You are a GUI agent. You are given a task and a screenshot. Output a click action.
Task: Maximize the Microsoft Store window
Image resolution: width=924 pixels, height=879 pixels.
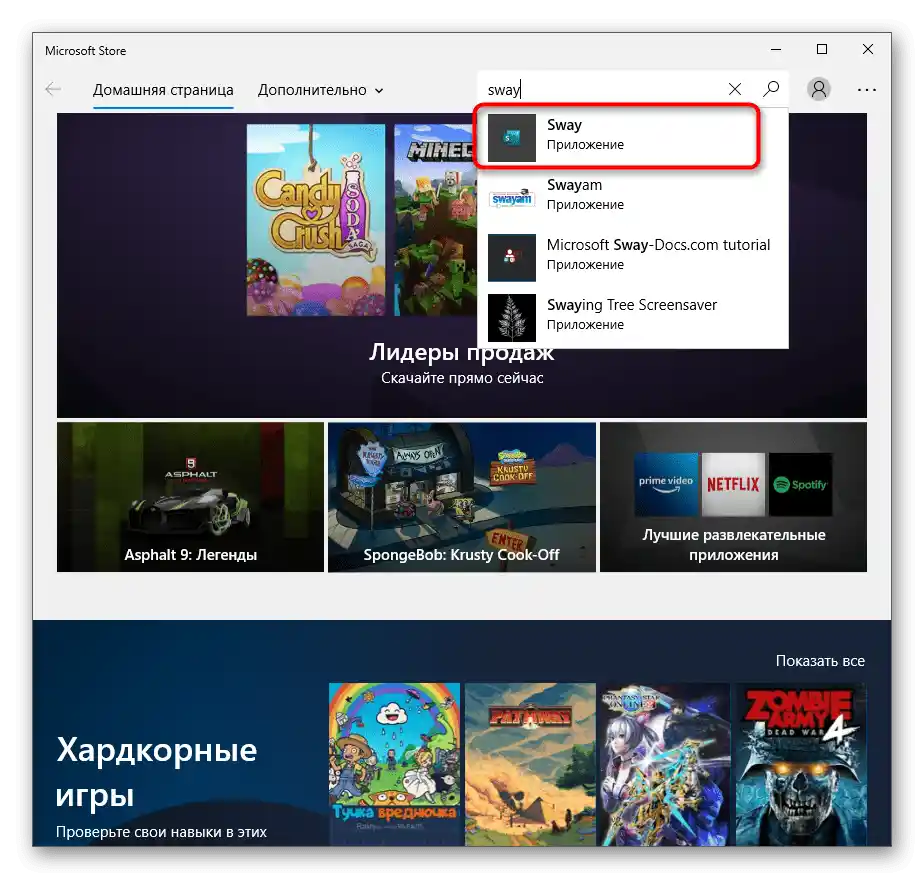821,49
